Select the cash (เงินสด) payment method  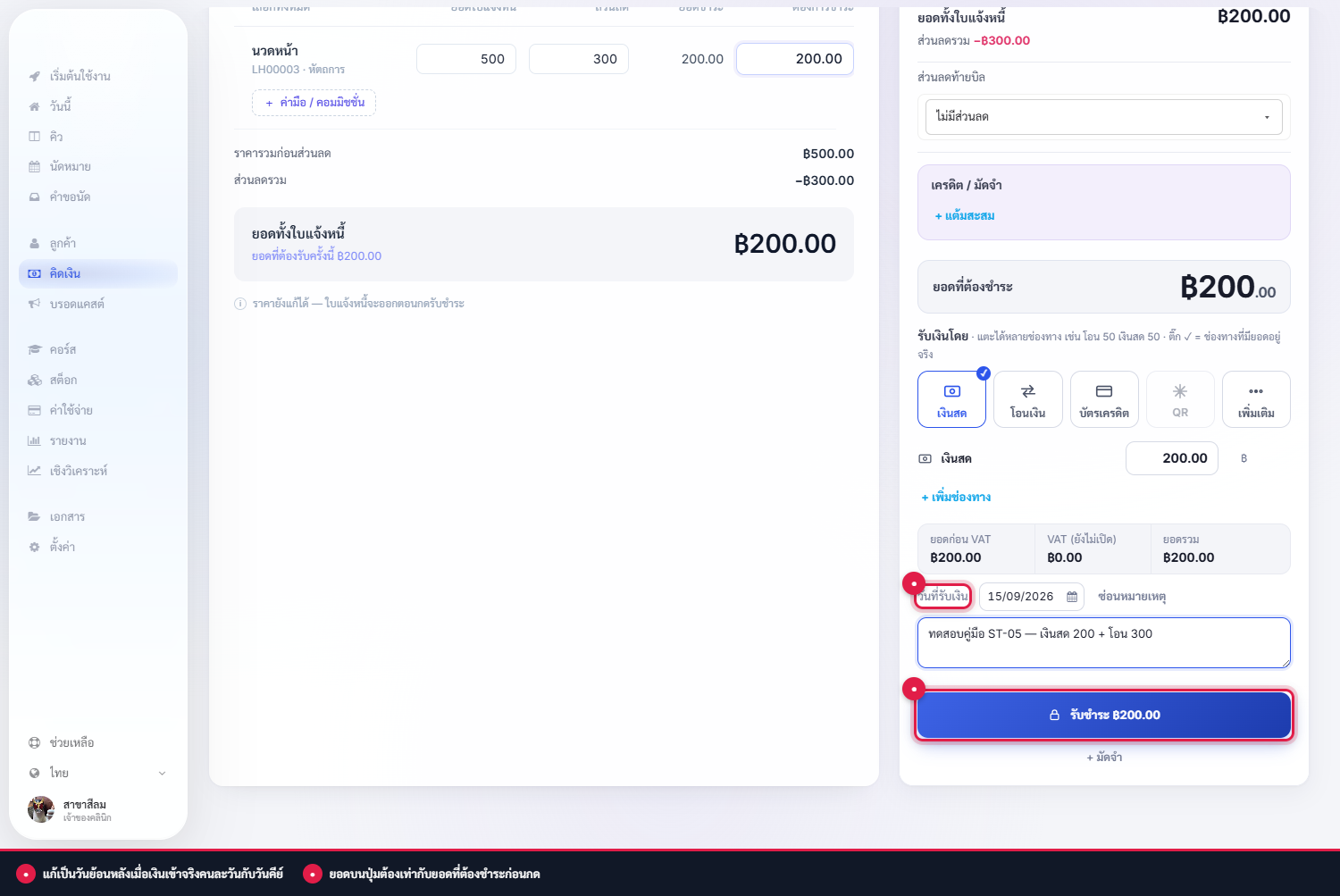[951, 399]
